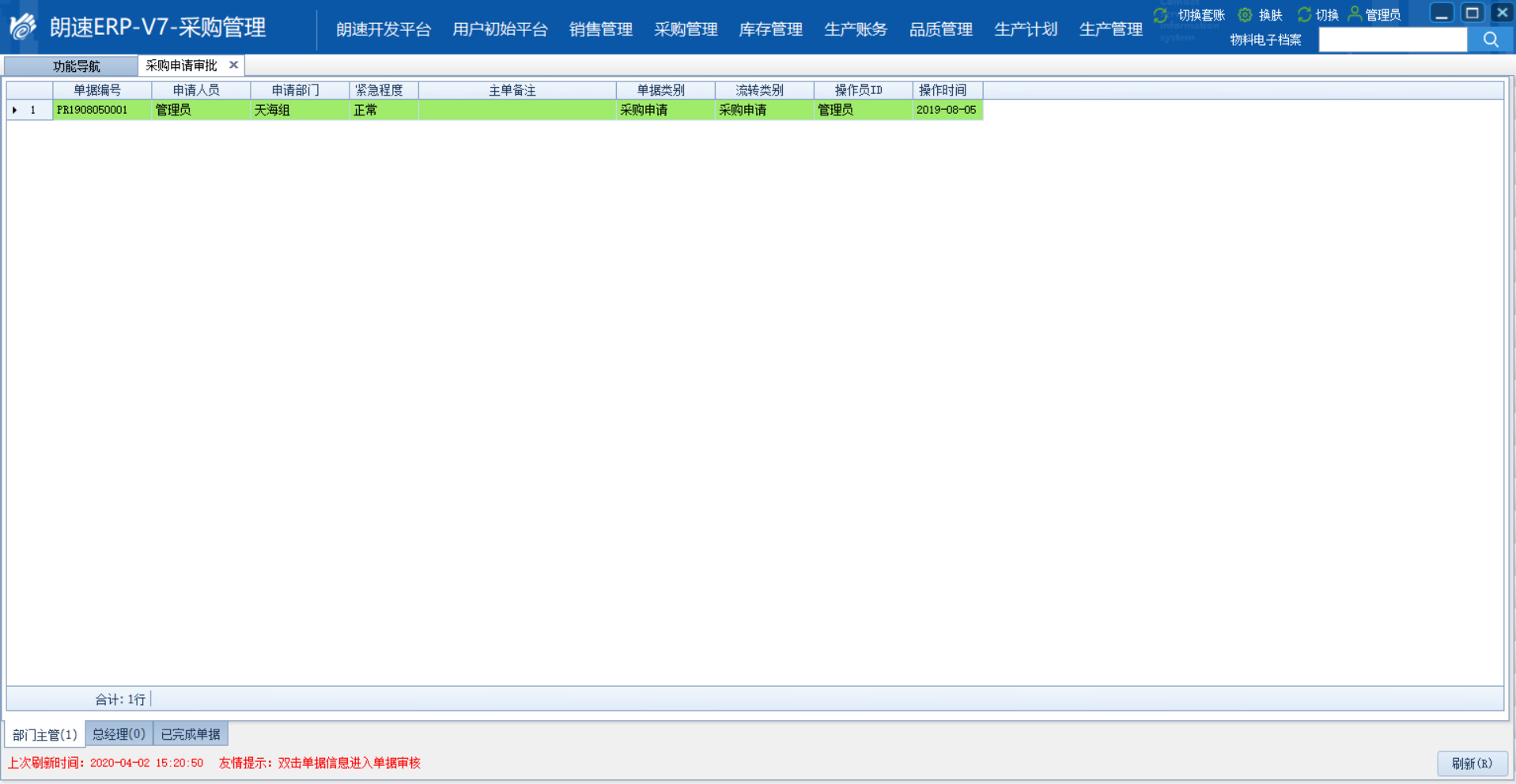Click the 刷新(R) refresh button
Viewport: 1516px width, 784px height.
[1473, 763]
